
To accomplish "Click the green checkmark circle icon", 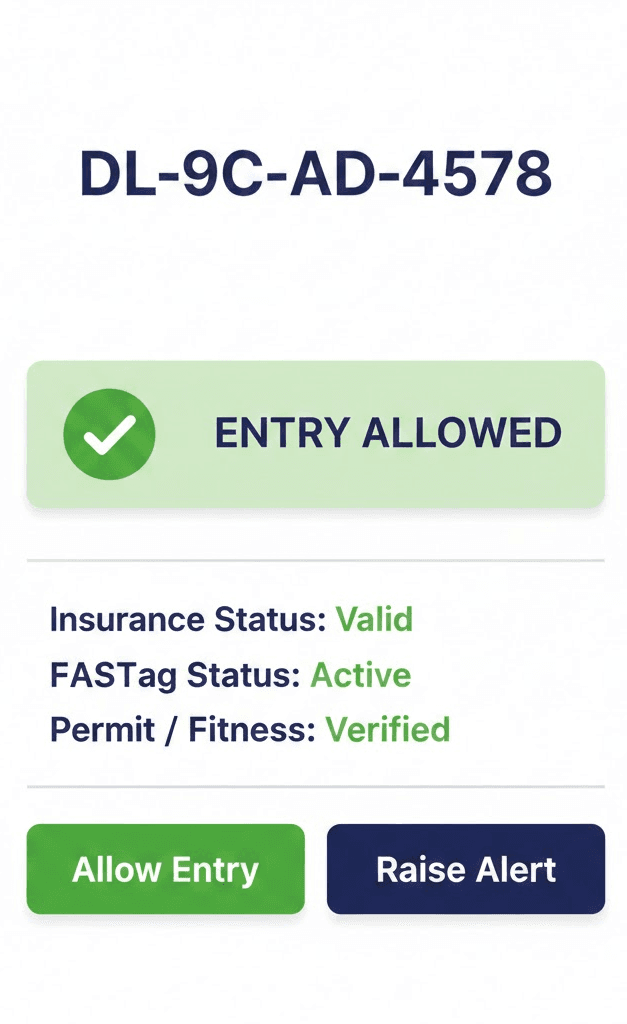I will [109, 434].
